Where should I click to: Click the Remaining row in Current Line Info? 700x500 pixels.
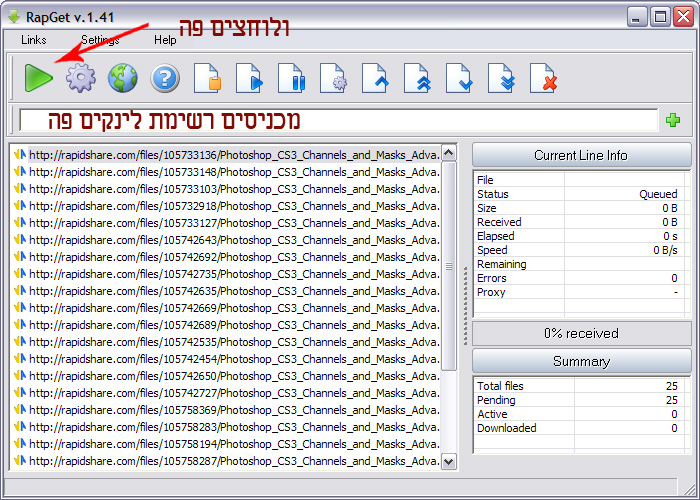(579, 264)
